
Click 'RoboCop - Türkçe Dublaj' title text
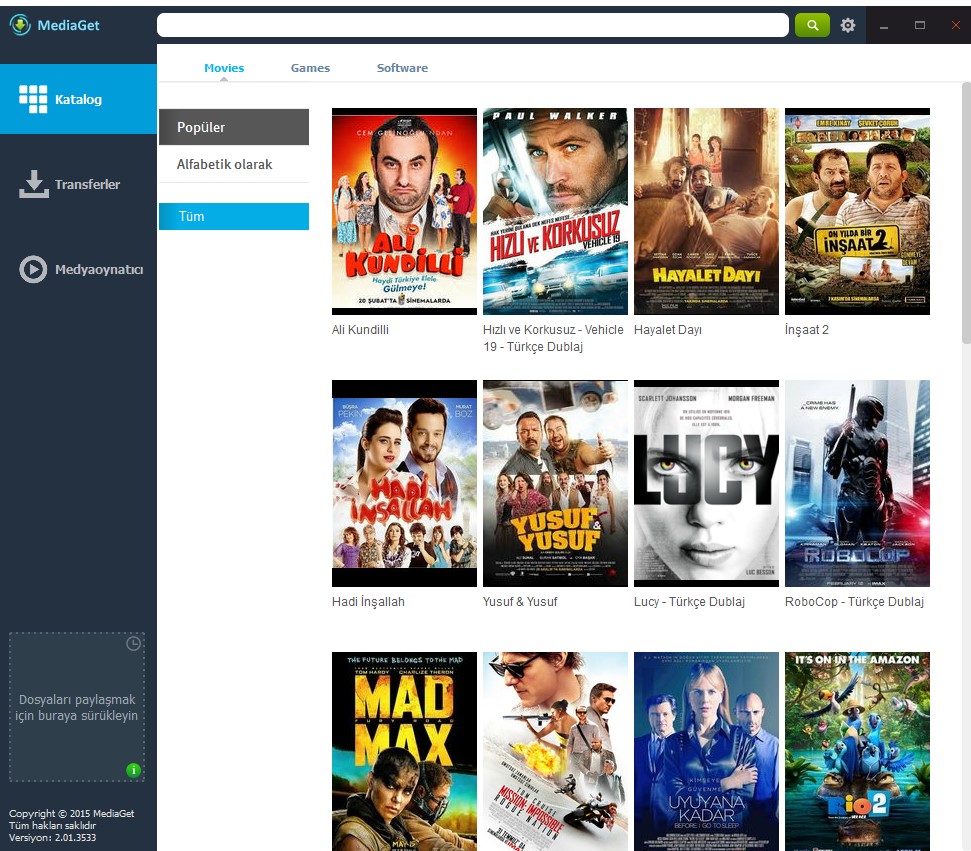(855, 601)
